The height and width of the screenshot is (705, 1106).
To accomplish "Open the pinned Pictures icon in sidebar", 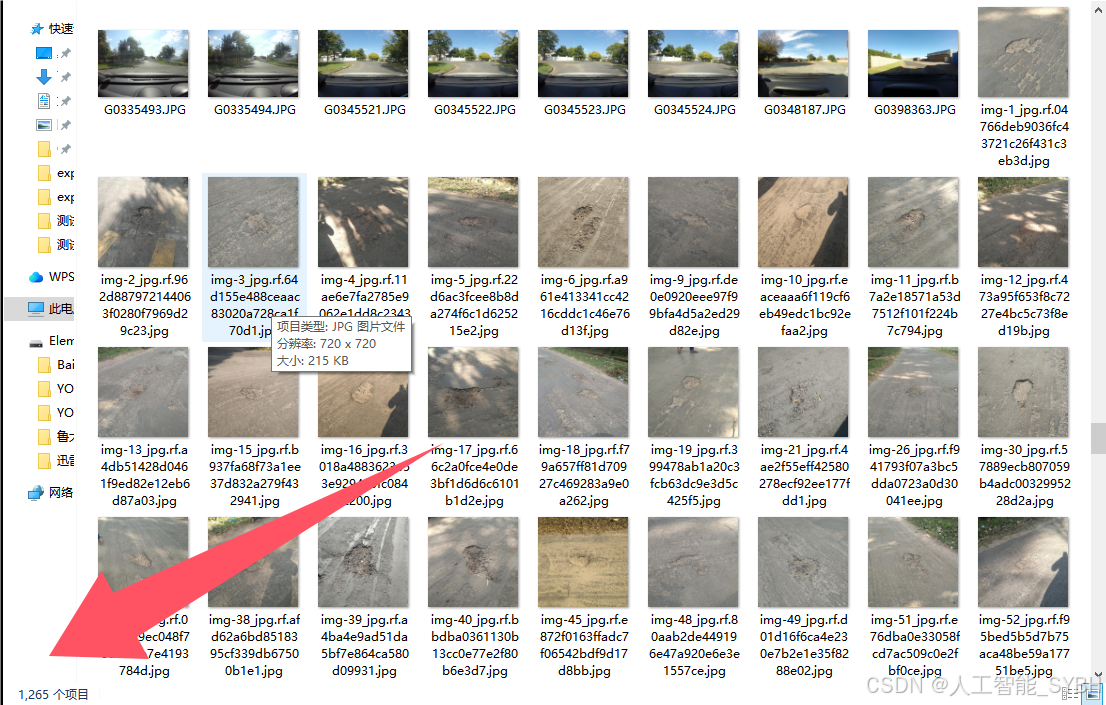I will point(44,125).
